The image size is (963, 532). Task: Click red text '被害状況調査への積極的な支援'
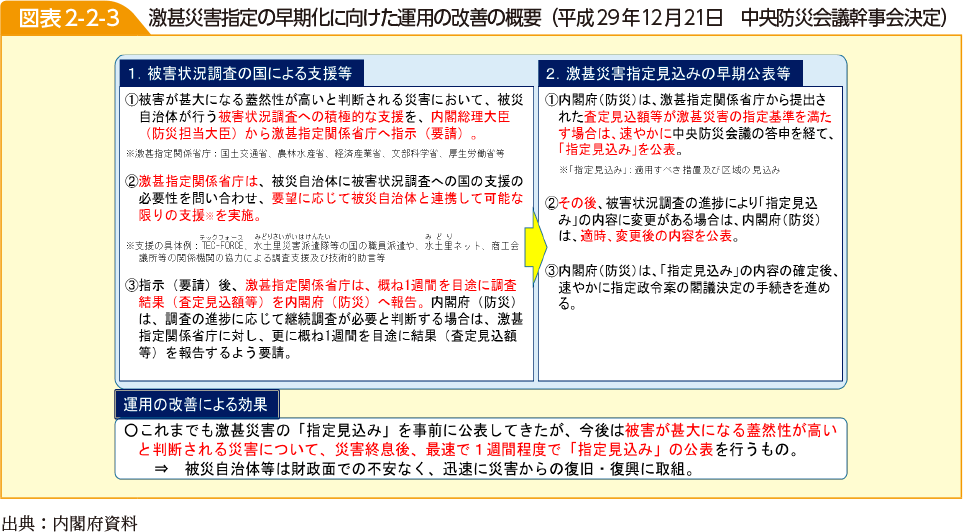[311, 117]
